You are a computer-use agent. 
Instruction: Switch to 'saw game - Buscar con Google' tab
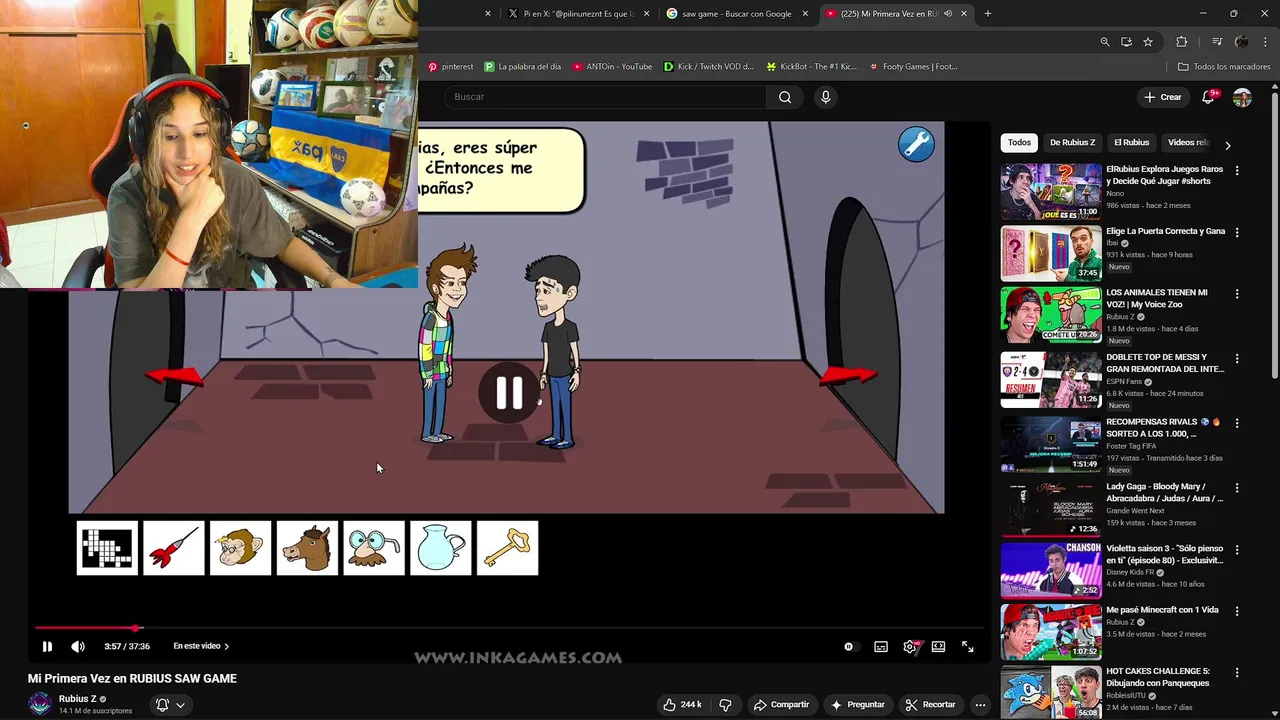coord(736,14)
